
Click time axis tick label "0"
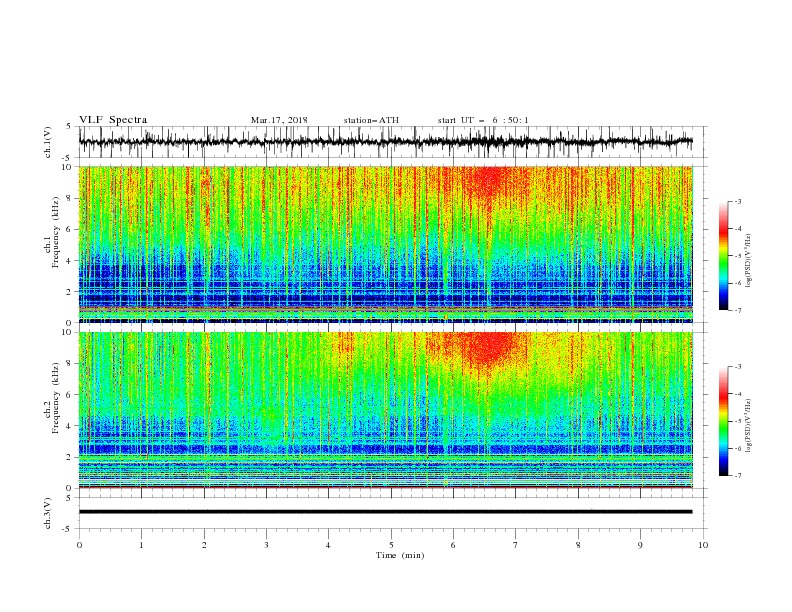(x=79, y=545)
